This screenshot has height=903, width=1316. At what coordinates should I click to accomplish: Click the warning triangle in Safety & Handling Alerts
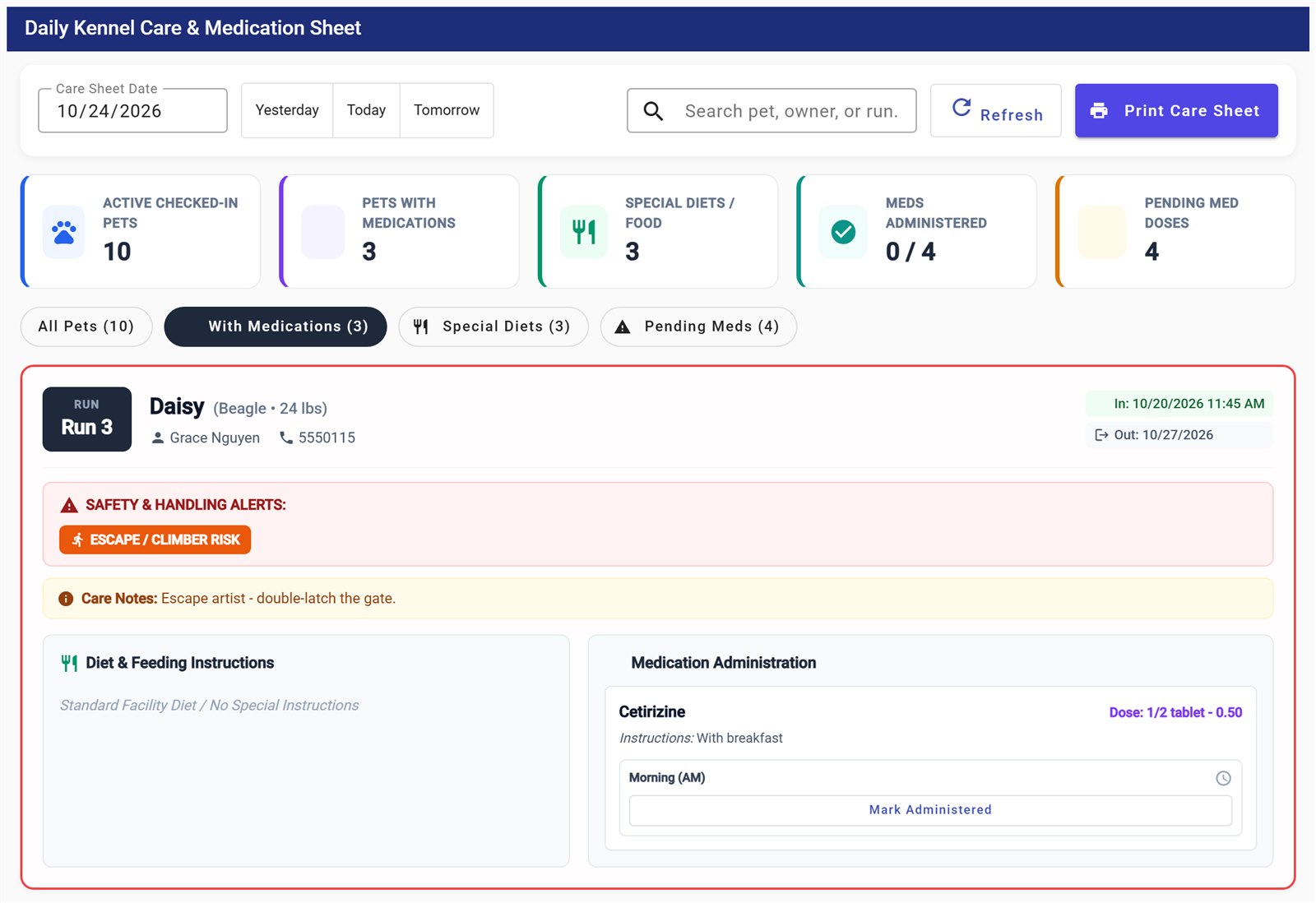tap(69, 505)
